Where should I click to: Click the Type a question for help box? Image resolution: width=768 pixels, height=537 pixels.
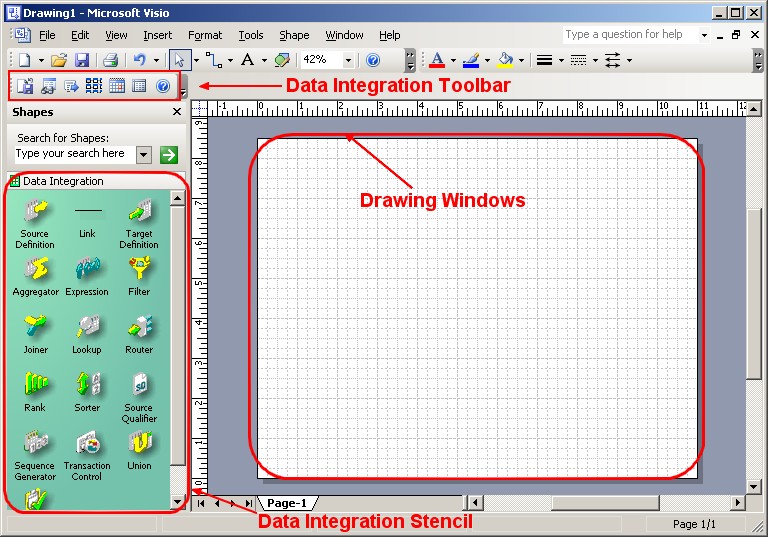click(x=630, y=34)
